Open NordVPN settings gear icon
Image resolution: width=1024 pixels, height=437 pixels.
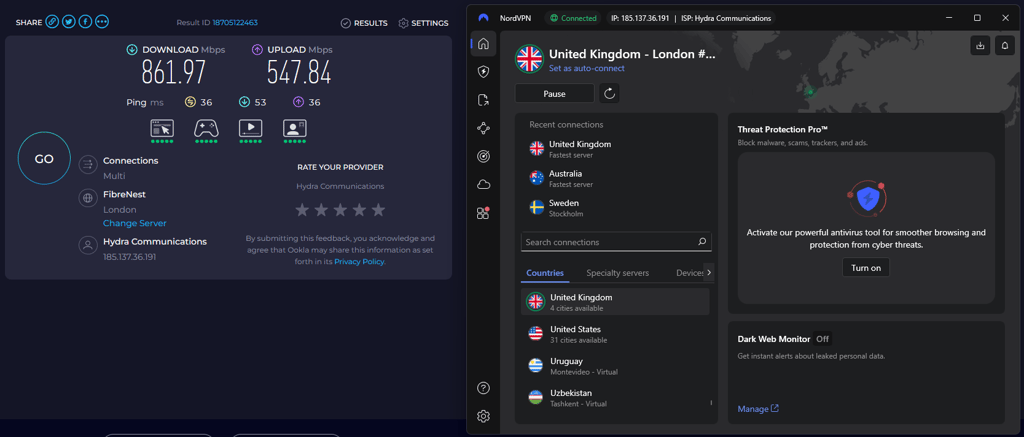[483, 416]
